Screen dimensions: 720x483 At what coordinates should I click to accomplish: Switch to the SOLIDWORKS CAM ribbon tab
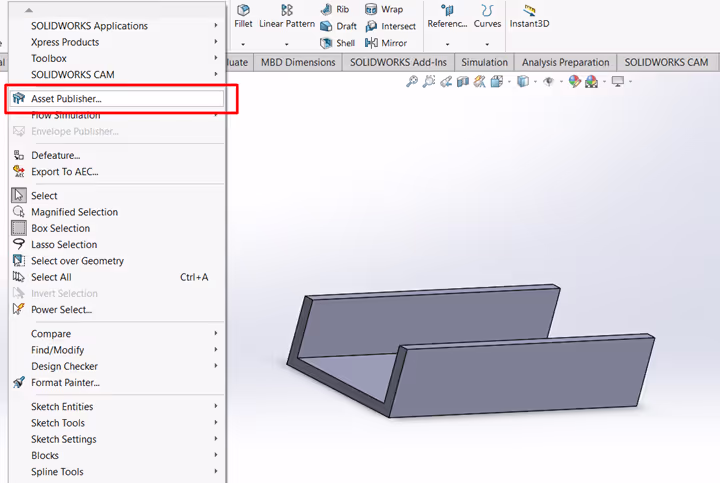(x=666, y=62)
